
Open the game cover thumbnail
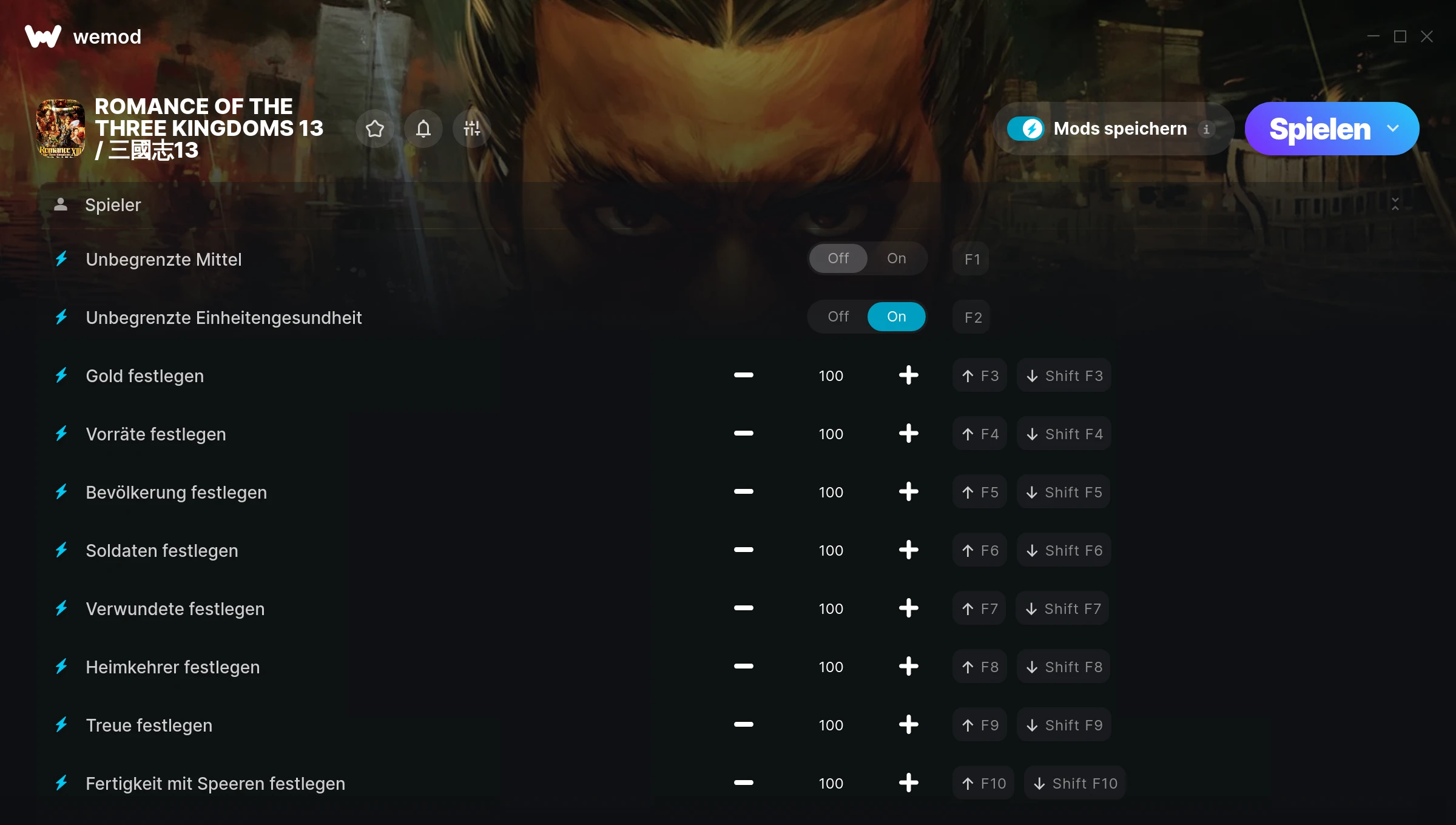61,129
